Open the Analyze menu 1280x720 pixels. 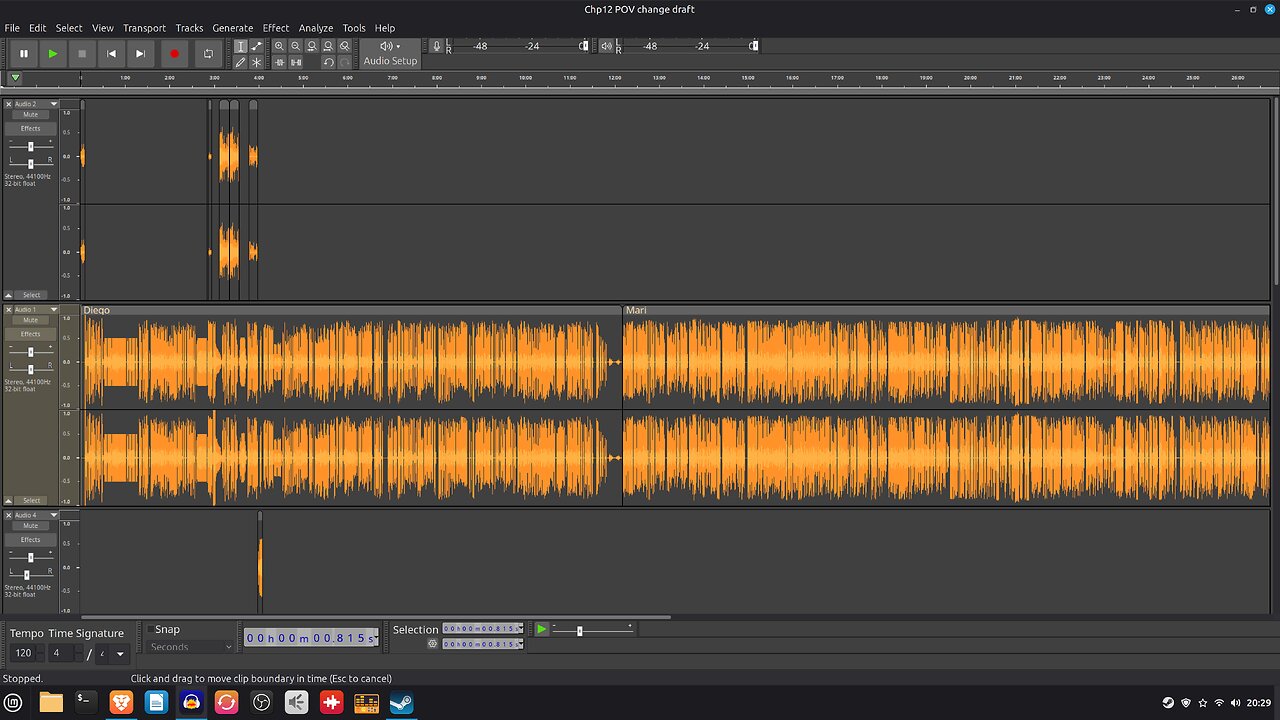[316, 28]
